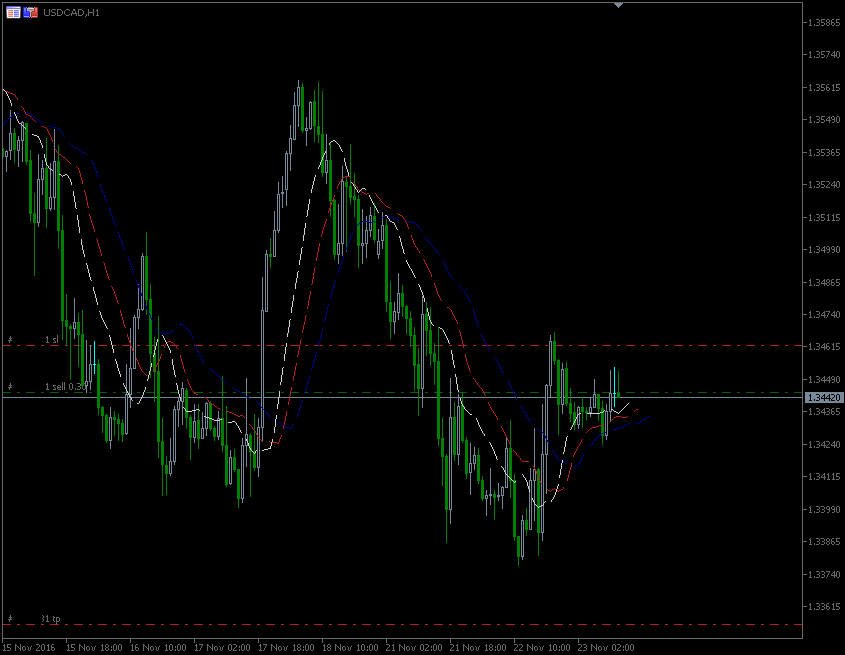
Task: Click the # marker on sell order line
Action: pyautogui.click(x=10, y=387)
